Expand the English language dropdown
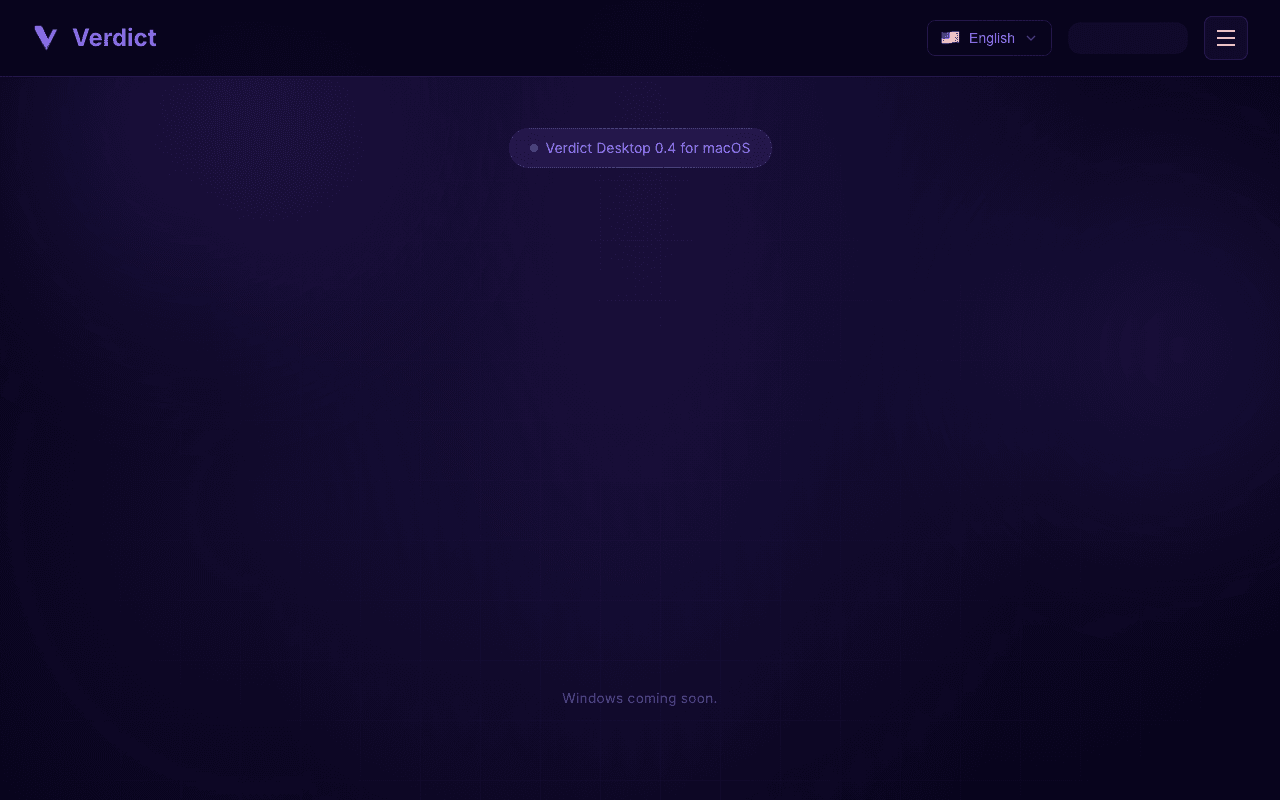The image size is (1280, 800). [x=989, y=38]
